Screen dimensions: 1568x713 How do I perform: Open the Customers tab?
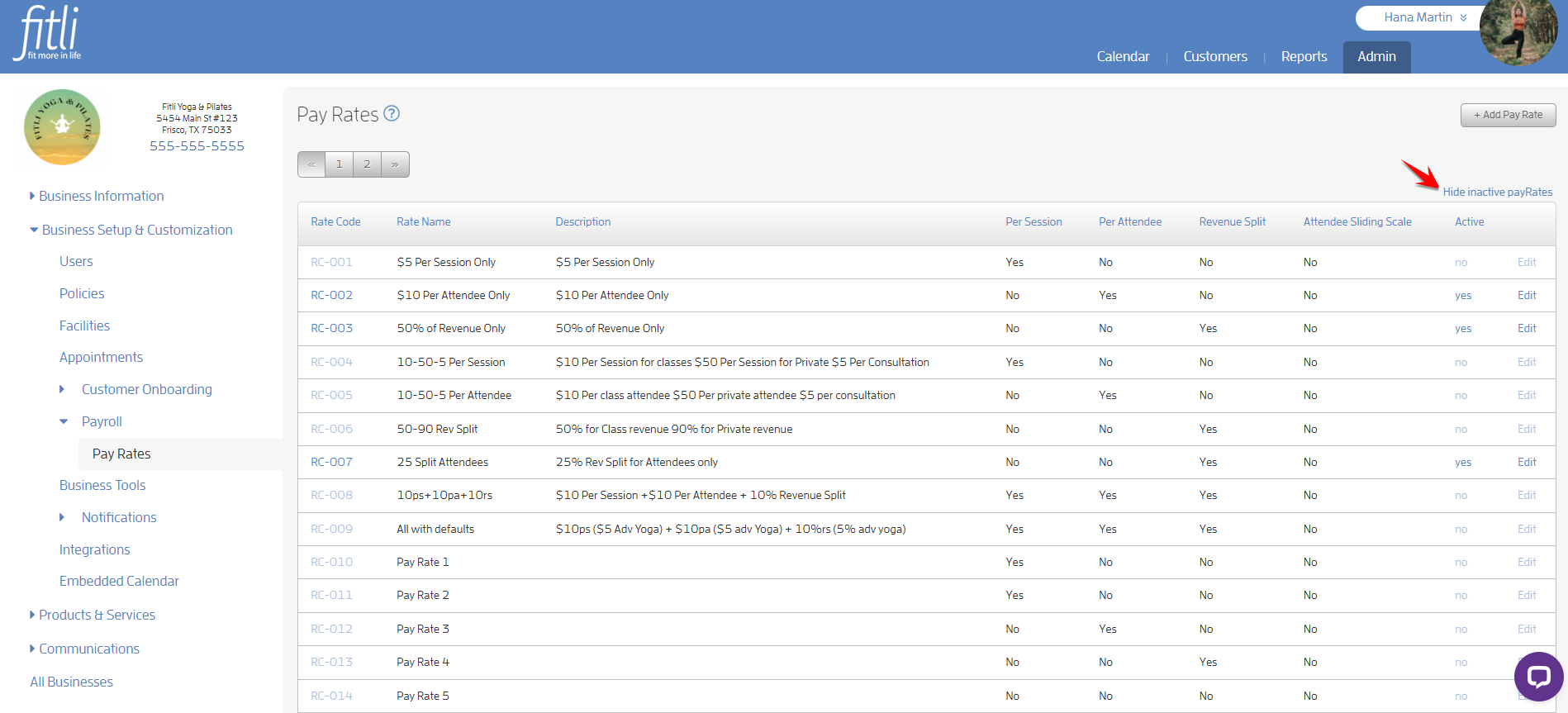[1215, 56]
